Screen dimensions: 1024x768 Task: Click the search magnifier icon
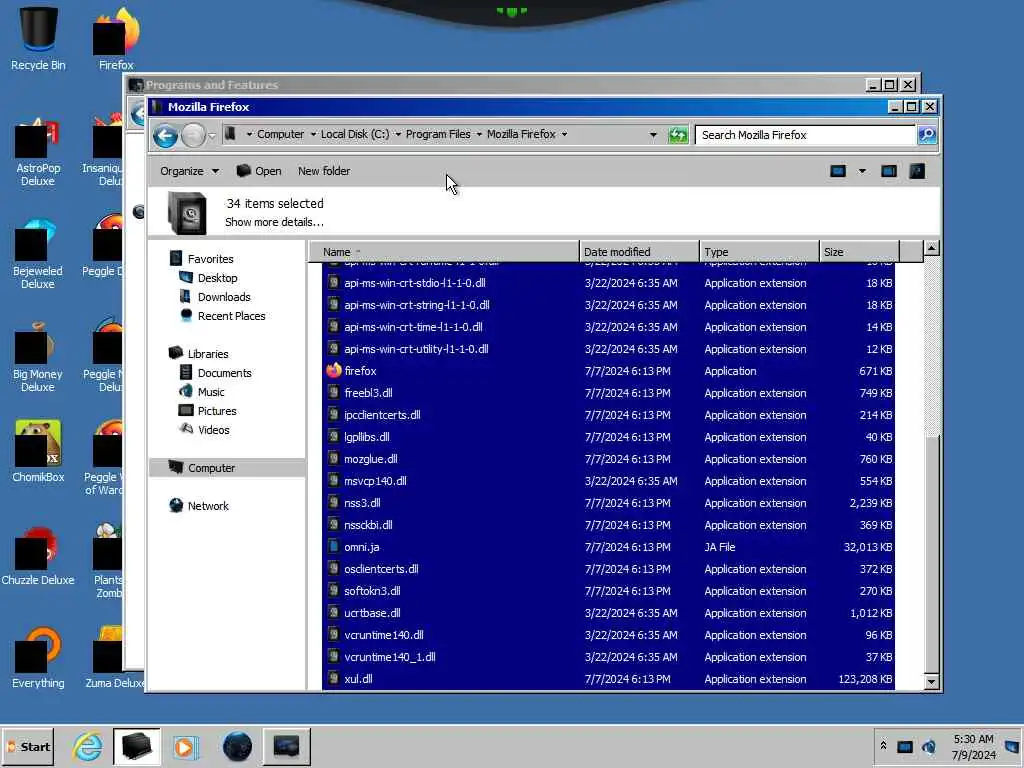927,135
